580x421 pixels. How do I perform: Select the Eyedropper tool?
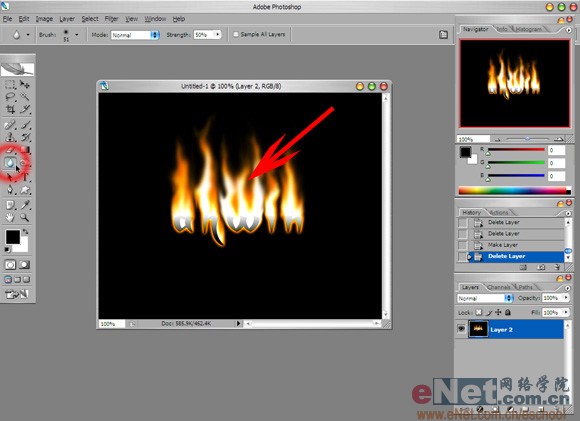point(25,205)
